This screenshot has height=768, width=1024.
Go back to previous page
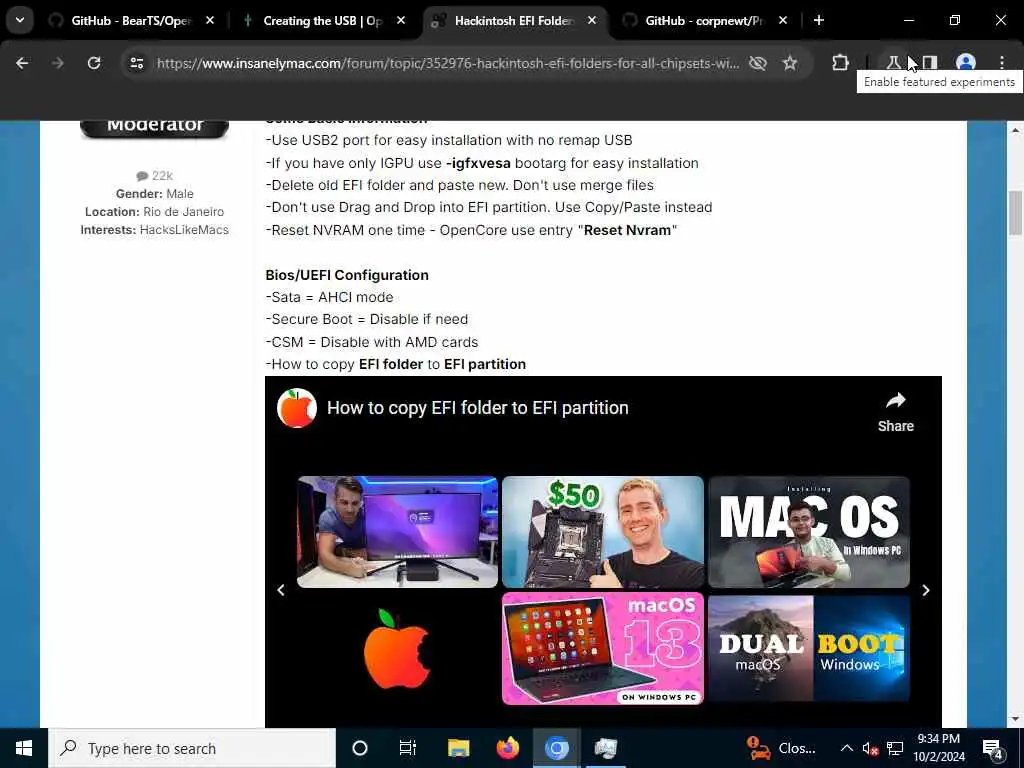pyautogui.click(x=22, y=63)
